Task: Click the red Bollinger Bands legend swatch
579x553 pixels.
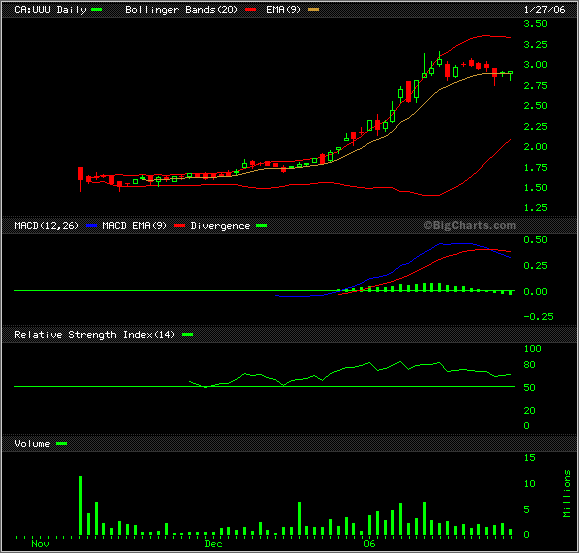Action: click(250, 10)
